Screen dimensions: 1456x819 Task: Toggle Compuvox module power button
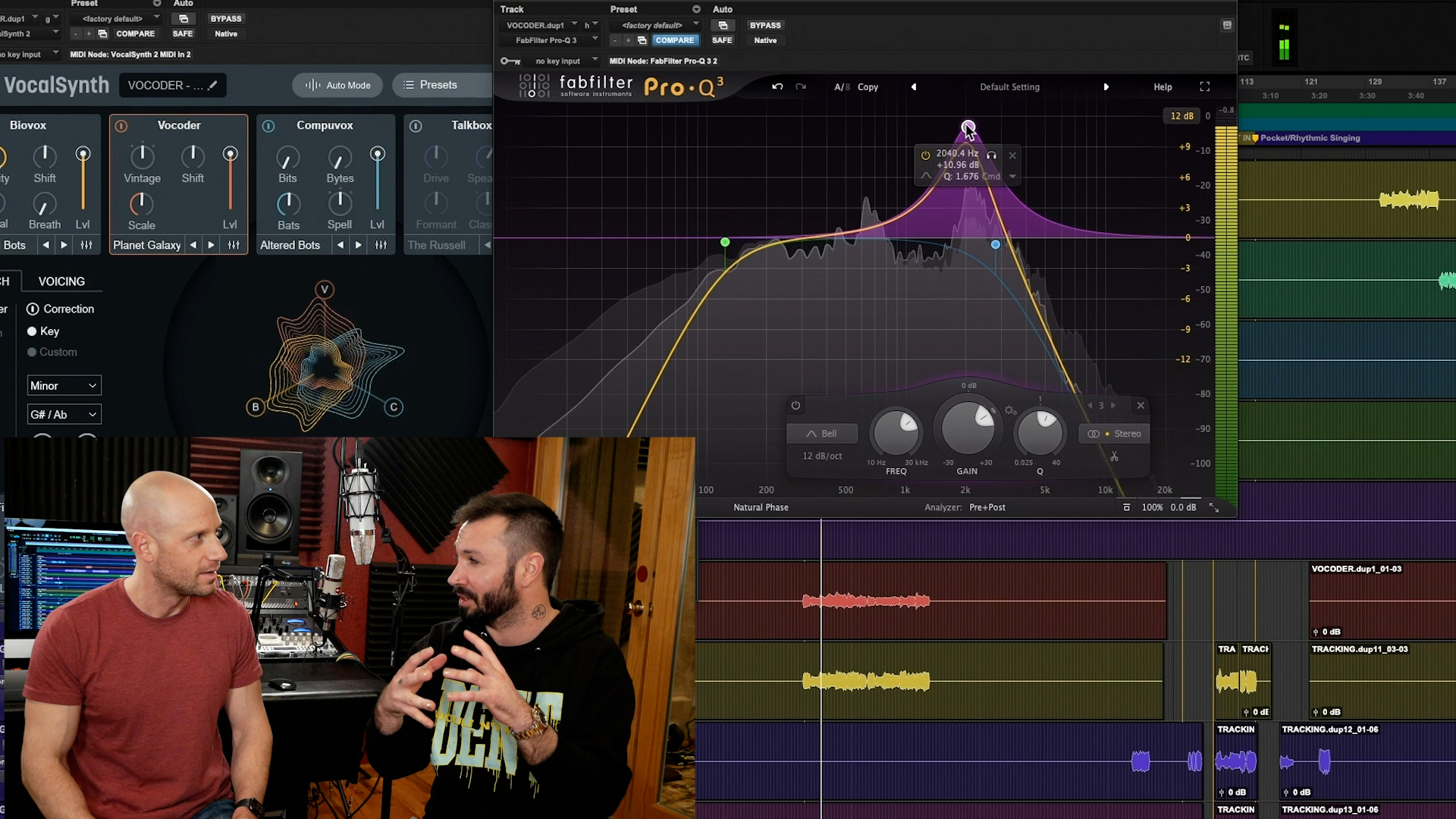pyautogui.click(x=268, y=126)
